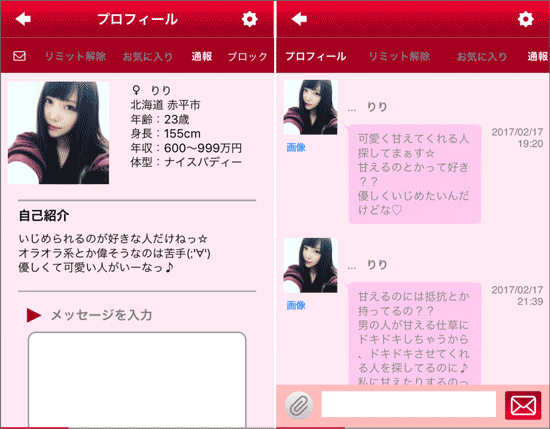Viewport: 550px width, 429px height.
Task: Click the 年収：600〜999万円 line
Action: click(x=186, y=148)
